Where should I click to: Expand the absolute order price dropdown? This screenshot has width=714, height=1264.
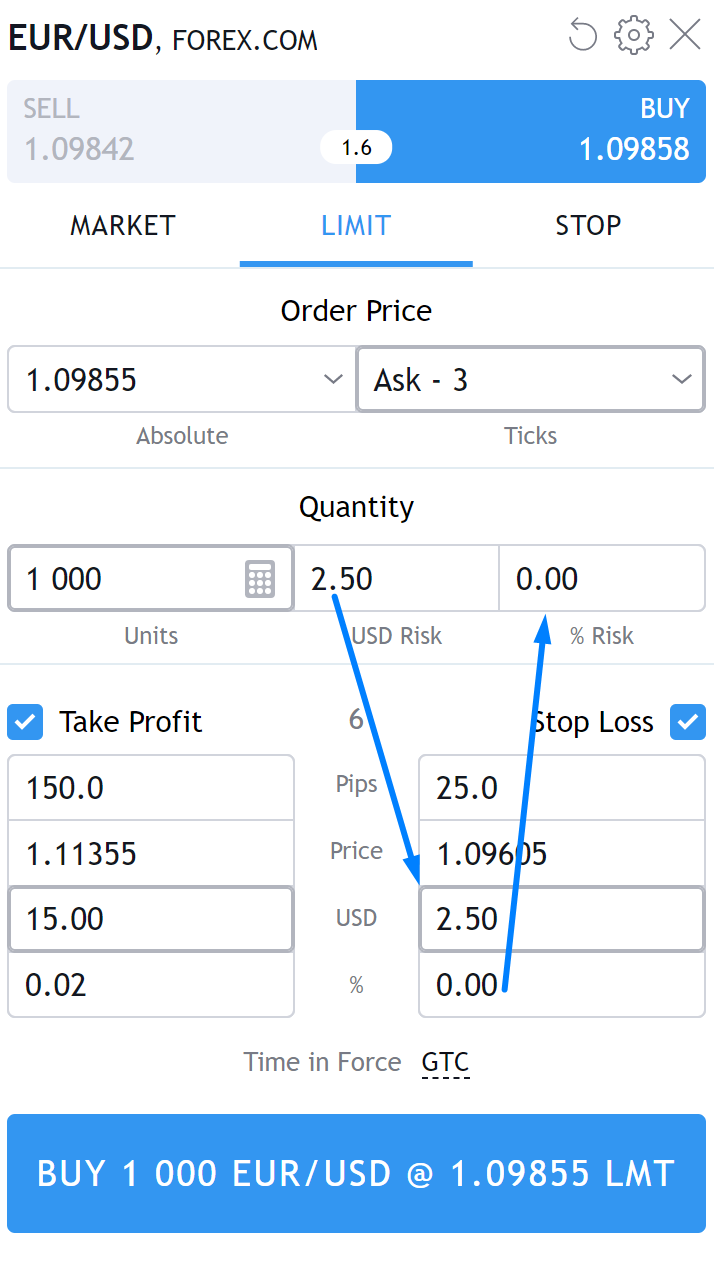pyautogui.click(x=333, y=380)
